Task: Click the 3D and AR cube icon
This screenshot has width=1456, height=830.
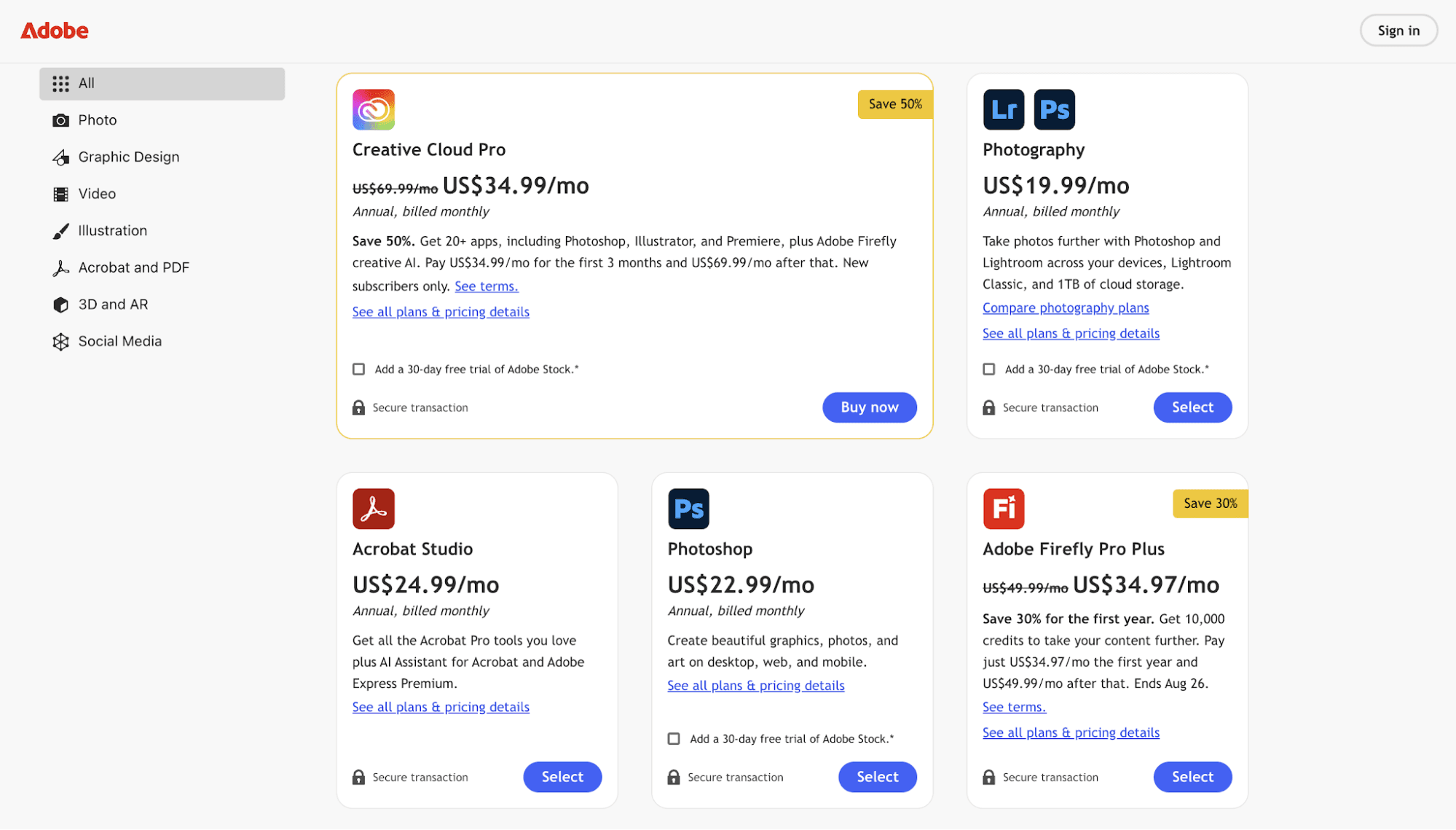Action: click(x=61, y=305)
